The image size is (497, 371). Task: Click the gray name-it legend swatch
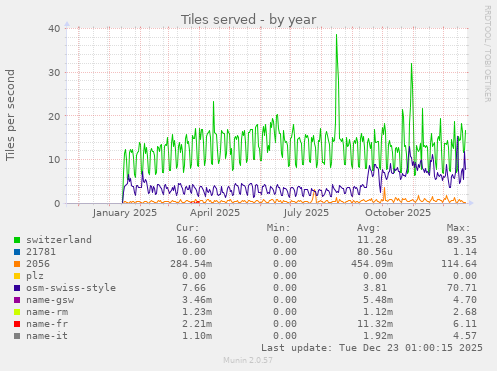coord(17,336)
